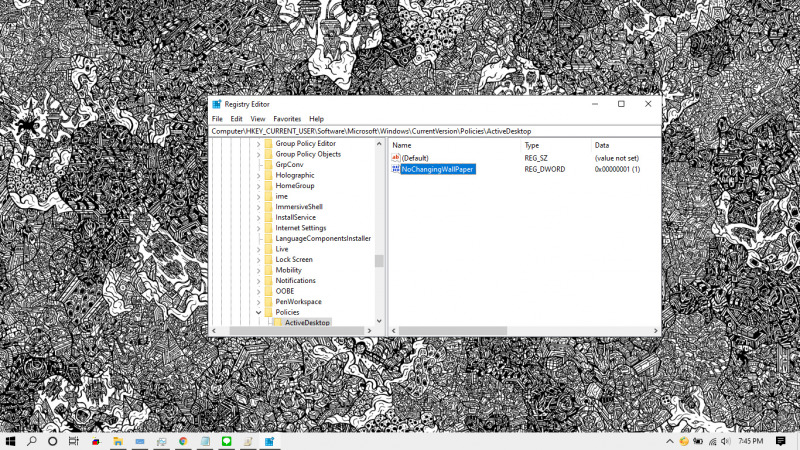The image size is (800, 450).
Task: Collapse the Policies key
Action: 258,312
